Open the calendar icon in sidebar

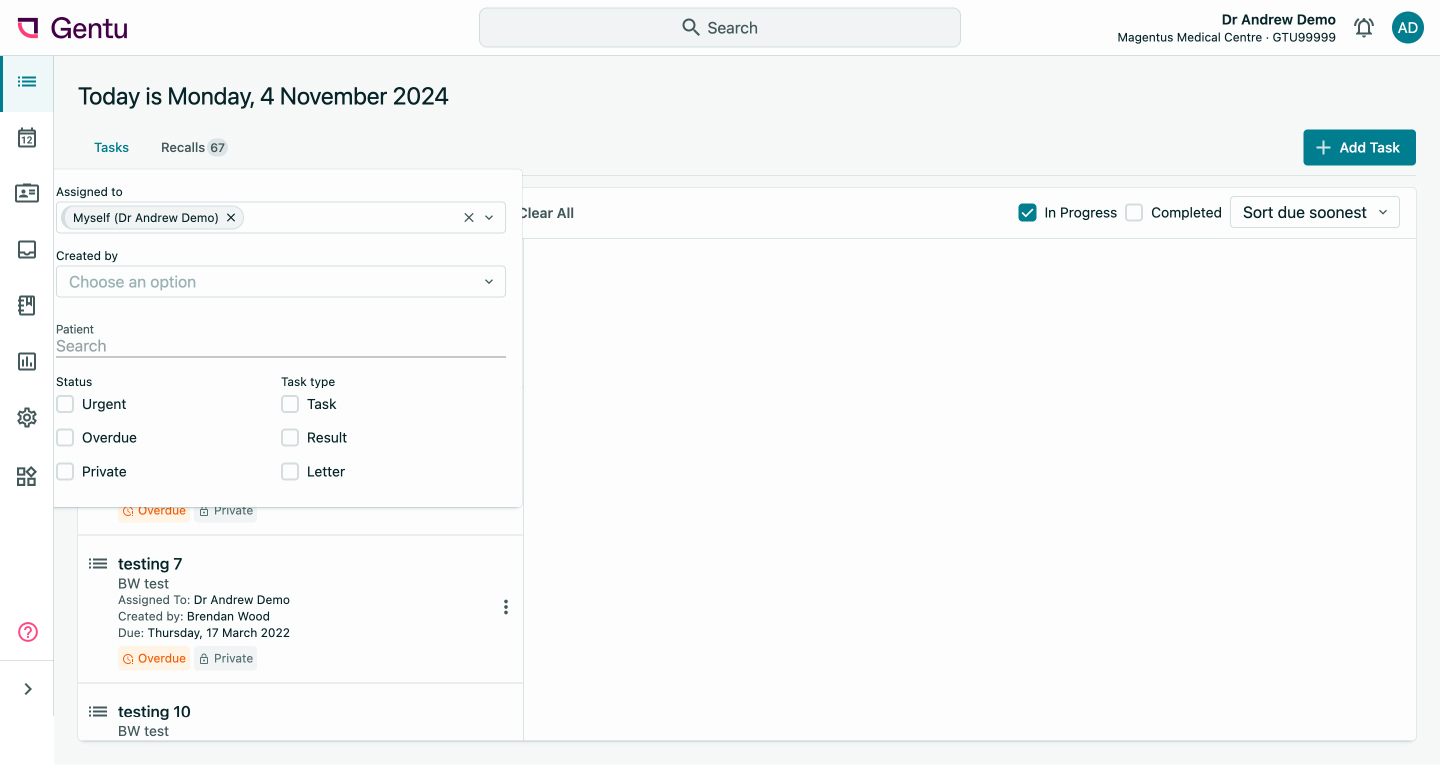[x=27, y=138]
